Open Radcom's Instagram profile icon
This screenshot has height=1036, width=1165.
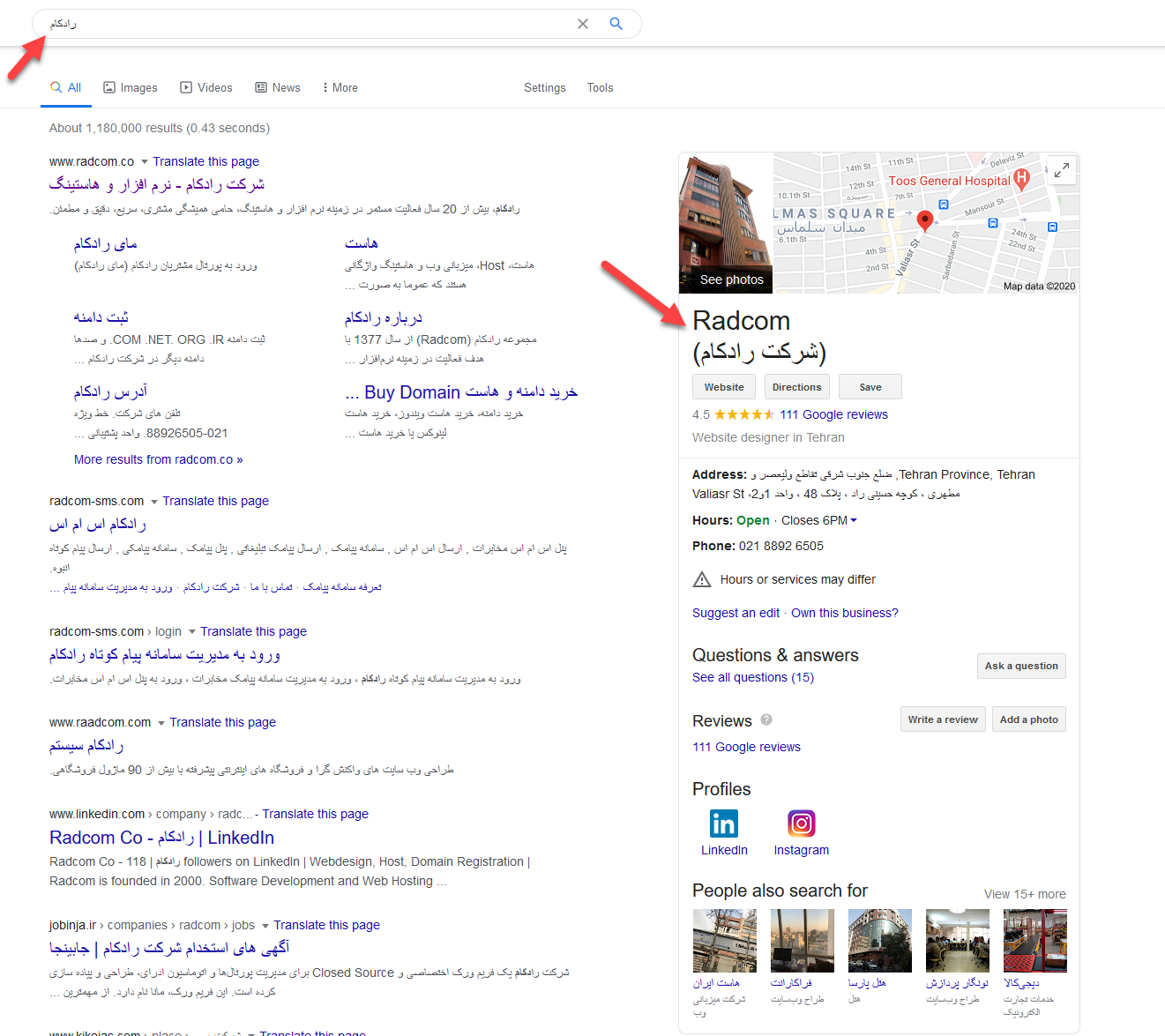point(801,823)
